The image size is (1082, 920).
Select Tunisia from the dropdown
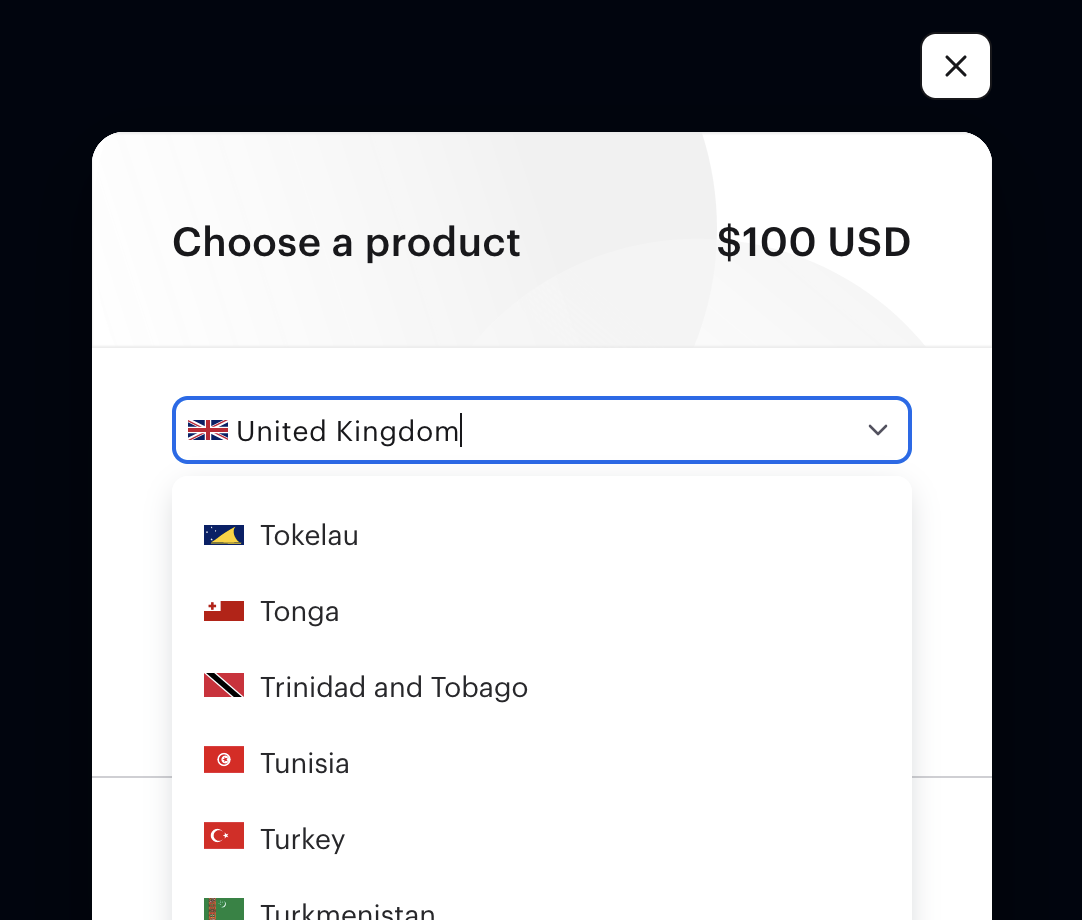click(542, 763)
